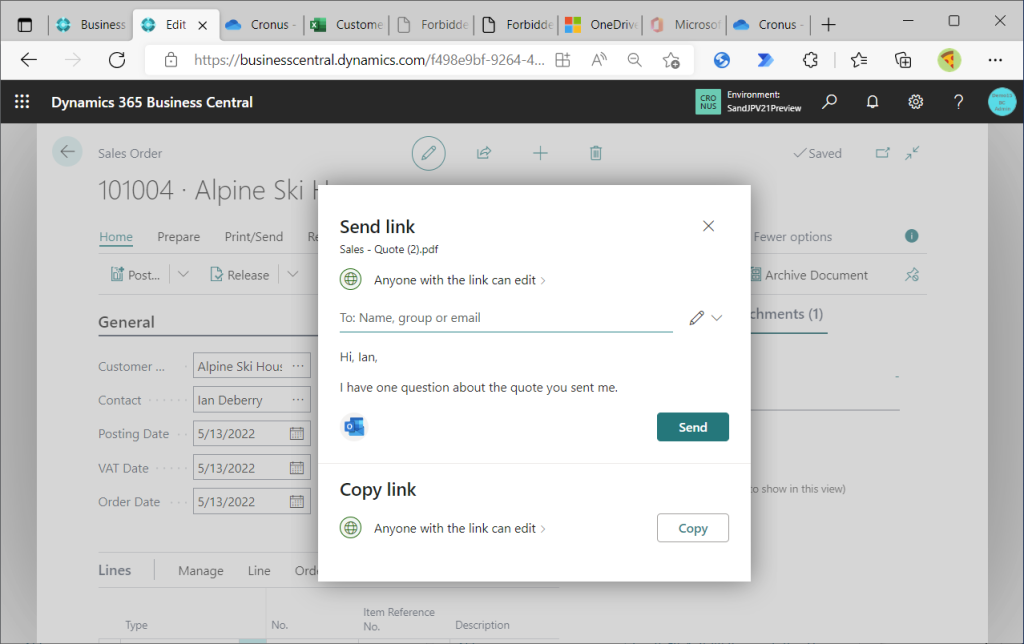Screen dimensions: 1024x644
Task: Click Fewer options
Action: (793, 237)
